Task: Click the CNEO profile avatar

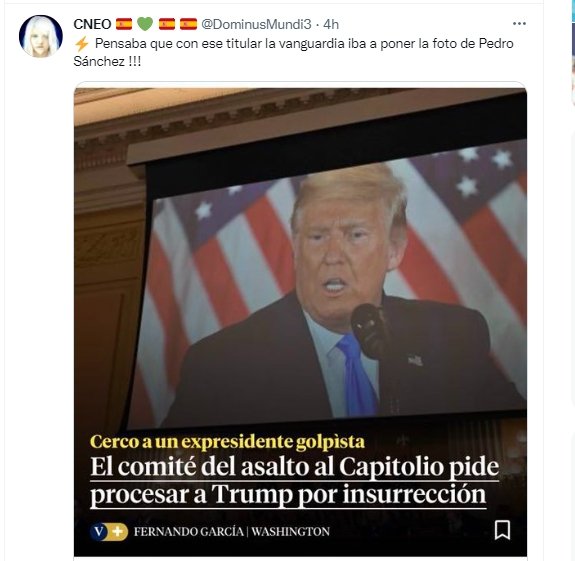Action: [41, 36]
